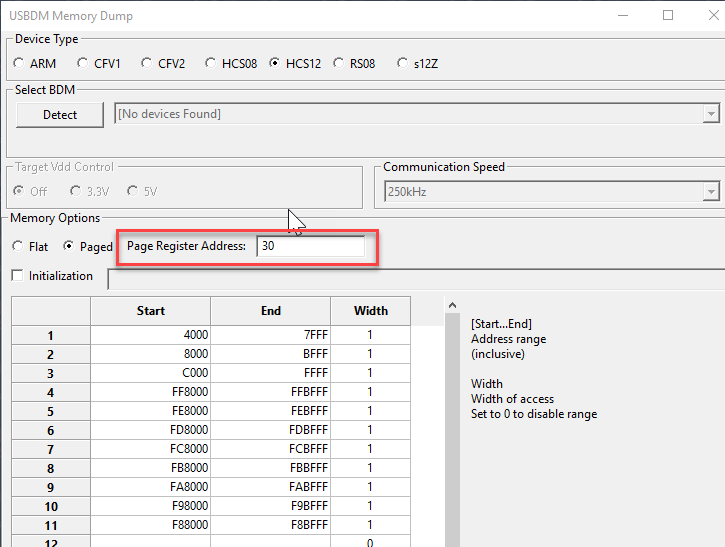Click End cell FABFFF
The height and width of the screenshot is (547, 725).
click(270, 487)
